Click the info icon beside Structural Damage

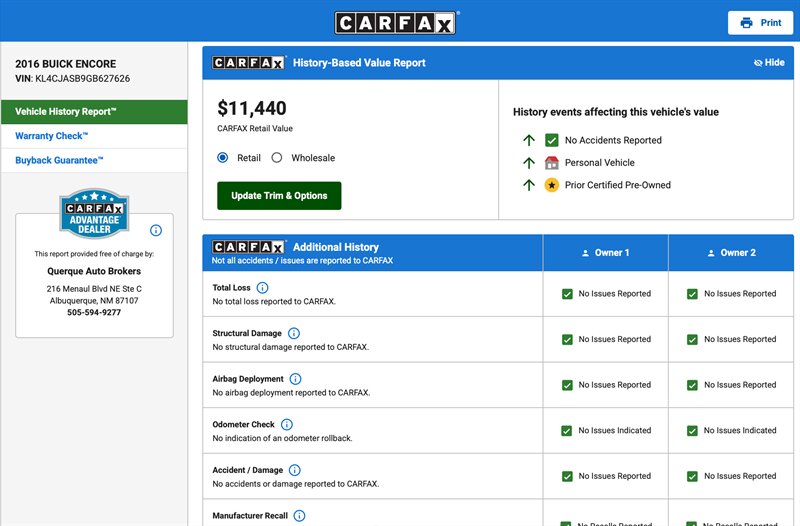tap(294, 334)
